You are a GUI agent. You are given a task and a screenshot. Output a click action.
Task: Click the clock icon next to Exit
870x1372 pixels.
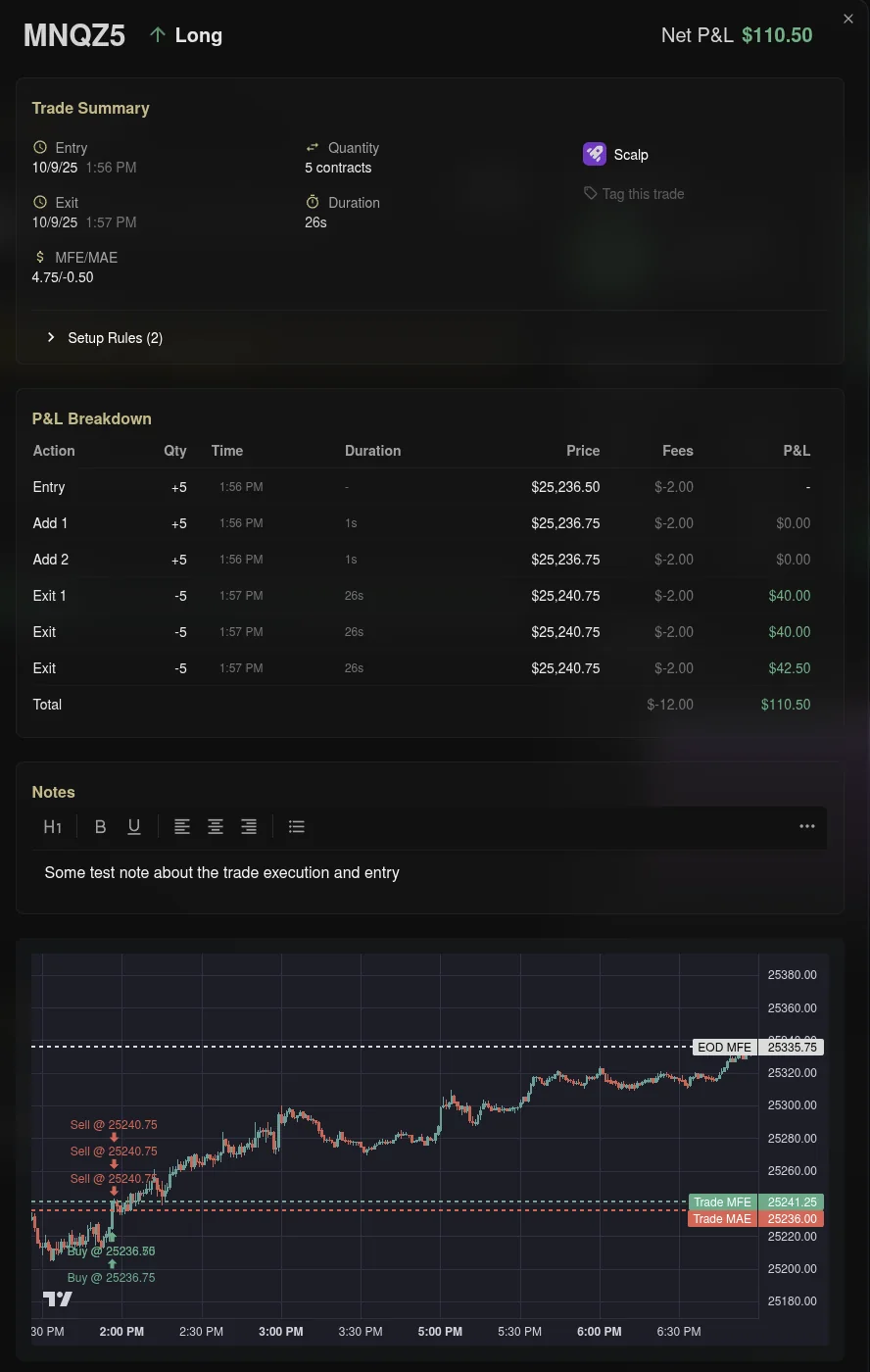(40, 203)
